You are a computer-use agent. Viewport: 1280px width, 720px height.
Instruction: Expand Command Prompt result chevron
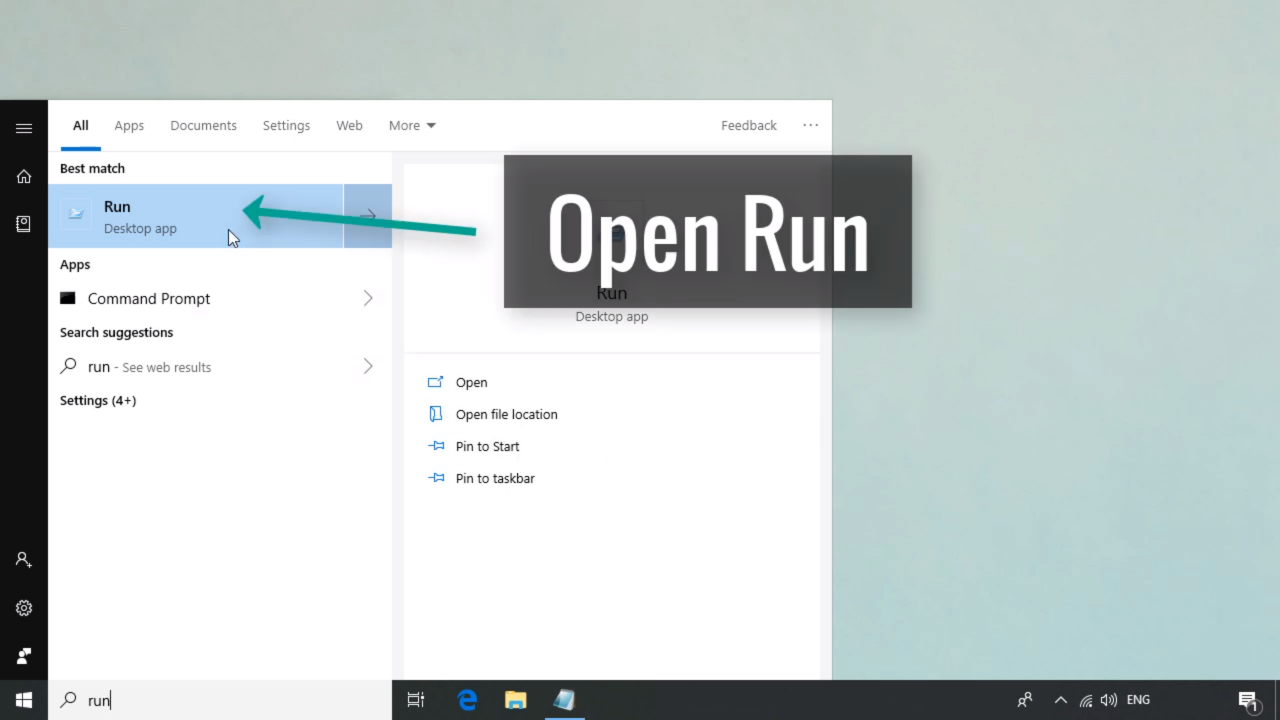368,298
